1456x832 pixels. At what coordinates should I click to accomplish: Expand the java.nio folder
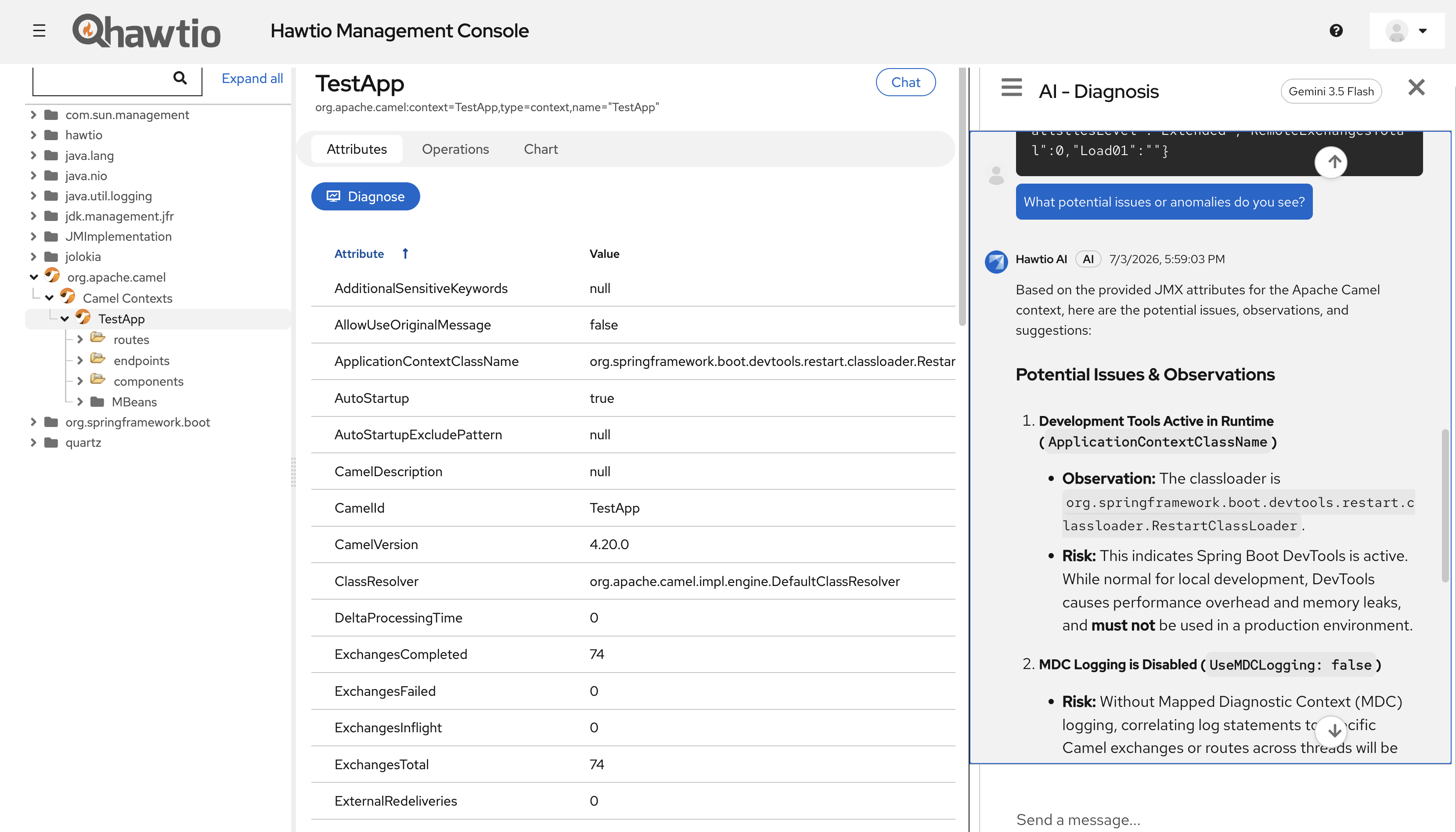[33, 175]
